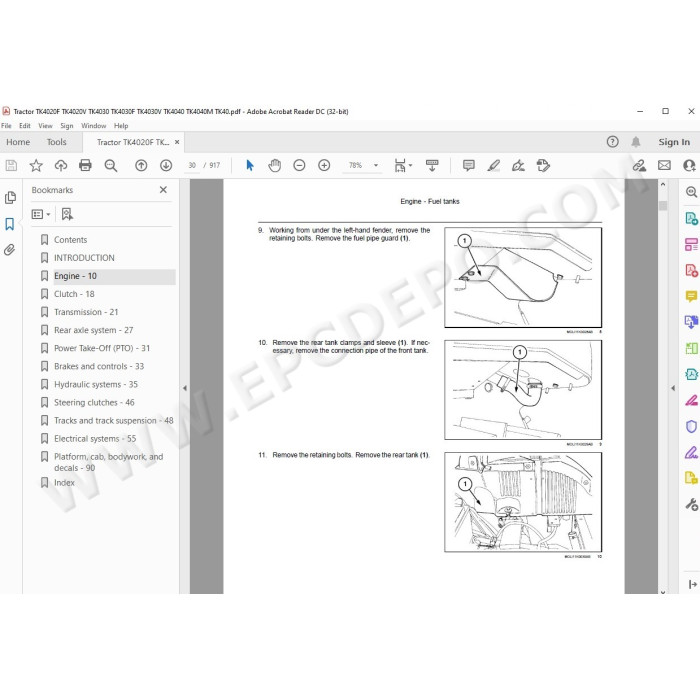Viewport: 700px width, 700px height.
Task: Add file to starred favorites
Action: (36, 166)
